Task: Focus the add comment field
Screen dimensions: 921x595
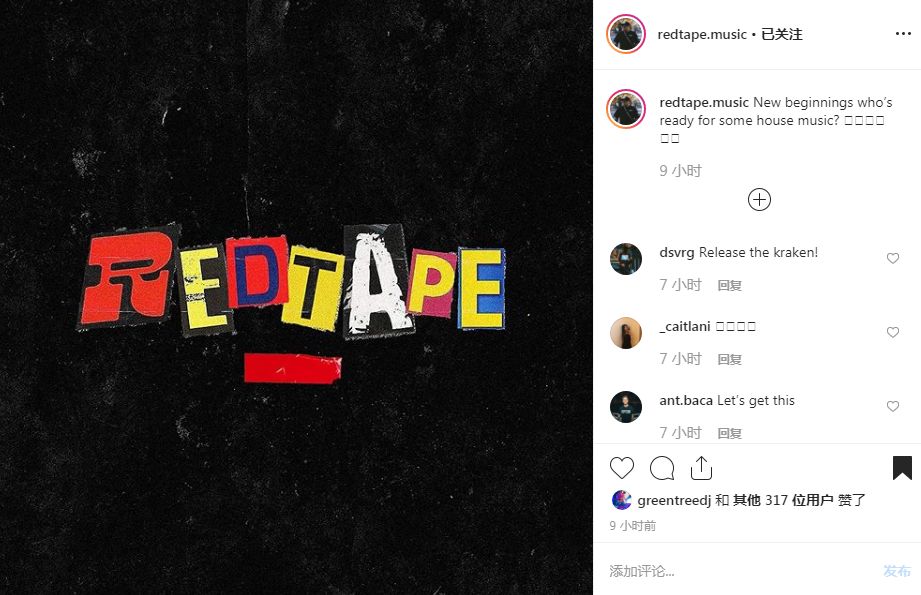Action: pos(740,570)
